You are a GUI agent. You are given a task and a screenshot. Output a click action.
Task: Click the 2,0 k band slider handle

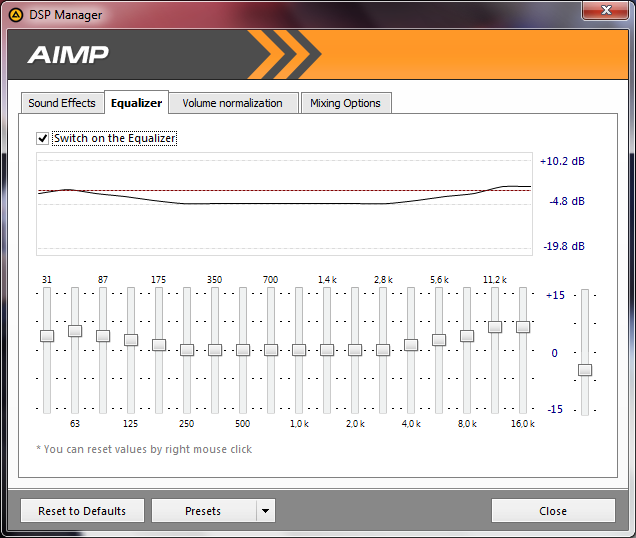click(x=355, y=350)
